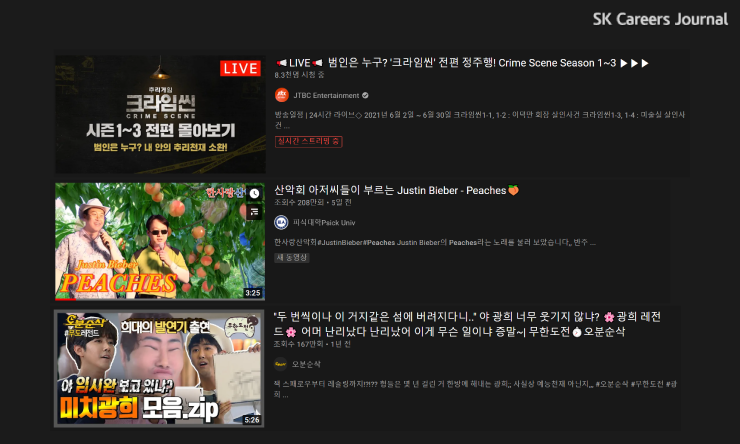Click the #오분순삭 #무한도전 description snippet
The image size is (740, 444).
(476, 389)
